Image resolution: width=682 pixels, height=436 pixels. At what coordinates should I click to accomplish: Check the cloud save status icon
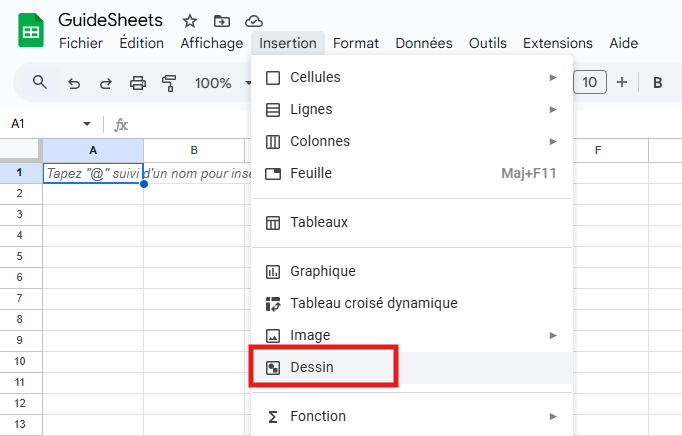[x=254, y=21]
